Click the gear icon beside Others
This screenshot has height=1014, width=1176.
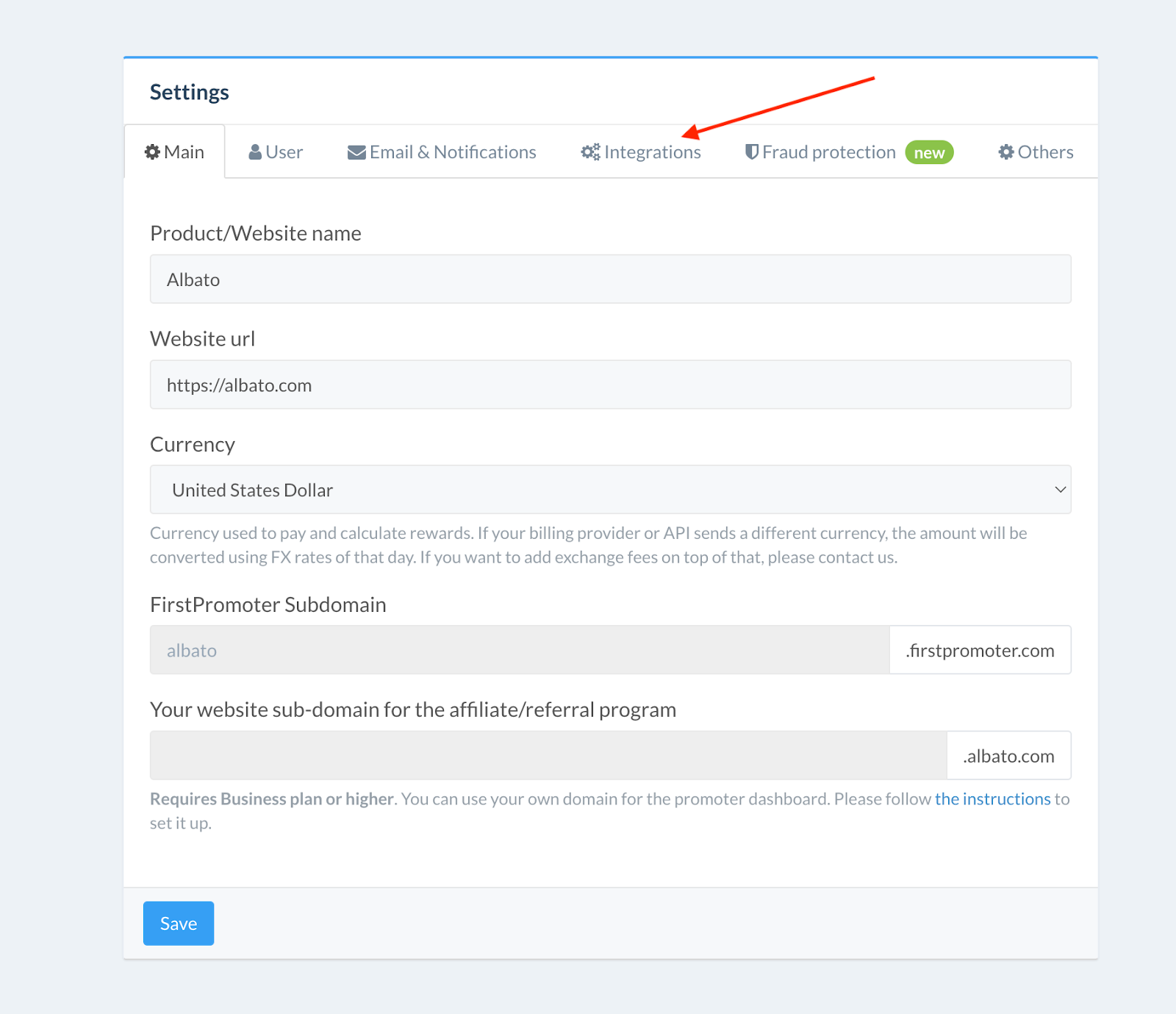(1006, 152)
